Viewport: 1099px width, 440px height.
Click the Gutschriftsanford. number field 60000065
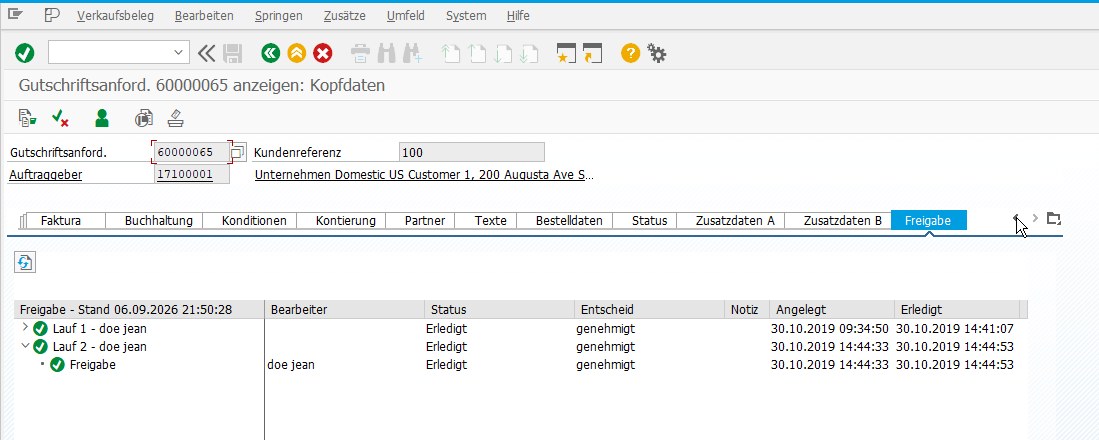[x=192, y=152]
